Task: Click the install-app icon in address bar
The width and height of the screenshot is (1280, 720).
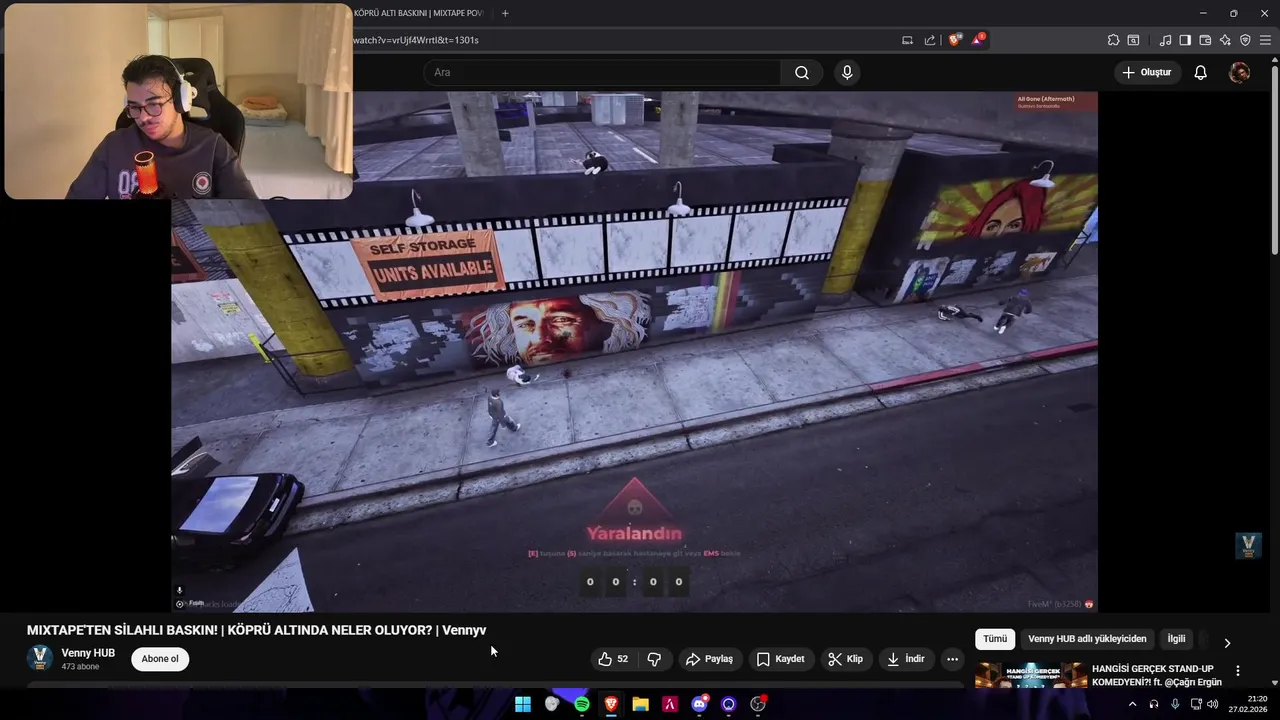Action: click(907, 40)
